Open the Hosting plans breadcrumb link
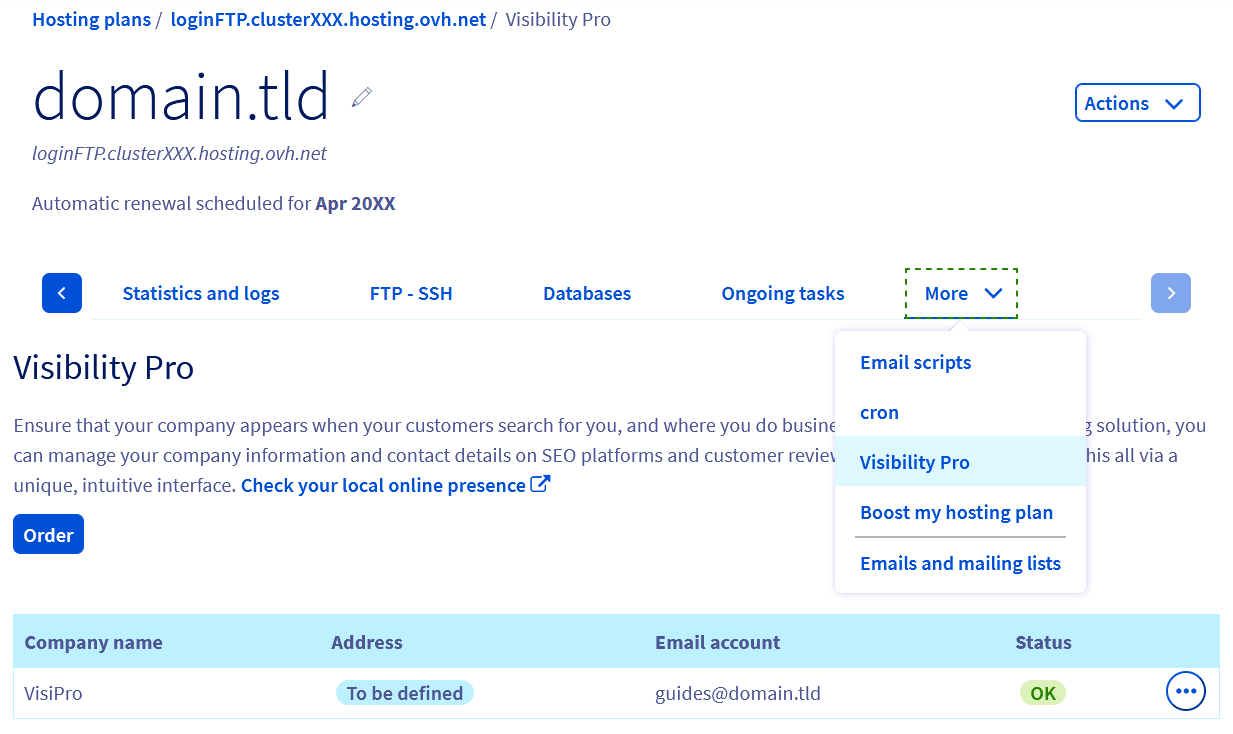 (x=91, y=18)
